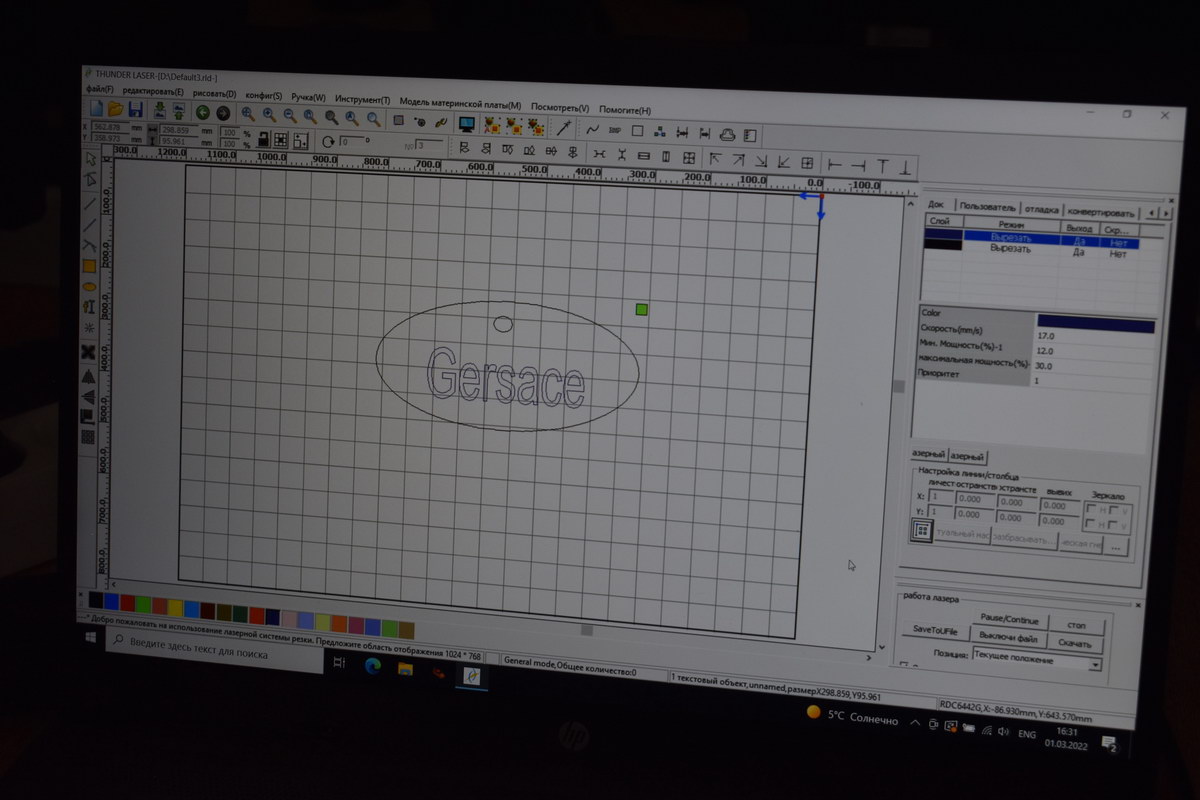
Task: Pick the red swatch in the bottom color palette
Action: coord(127,603)
